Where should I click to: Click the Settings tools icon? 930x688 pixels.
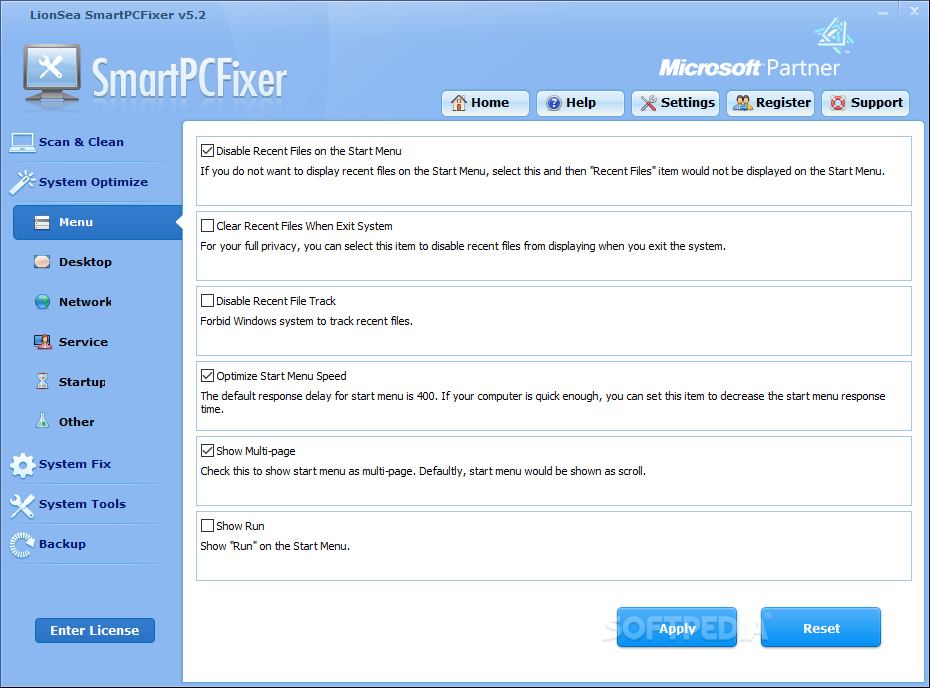point(648,103)
